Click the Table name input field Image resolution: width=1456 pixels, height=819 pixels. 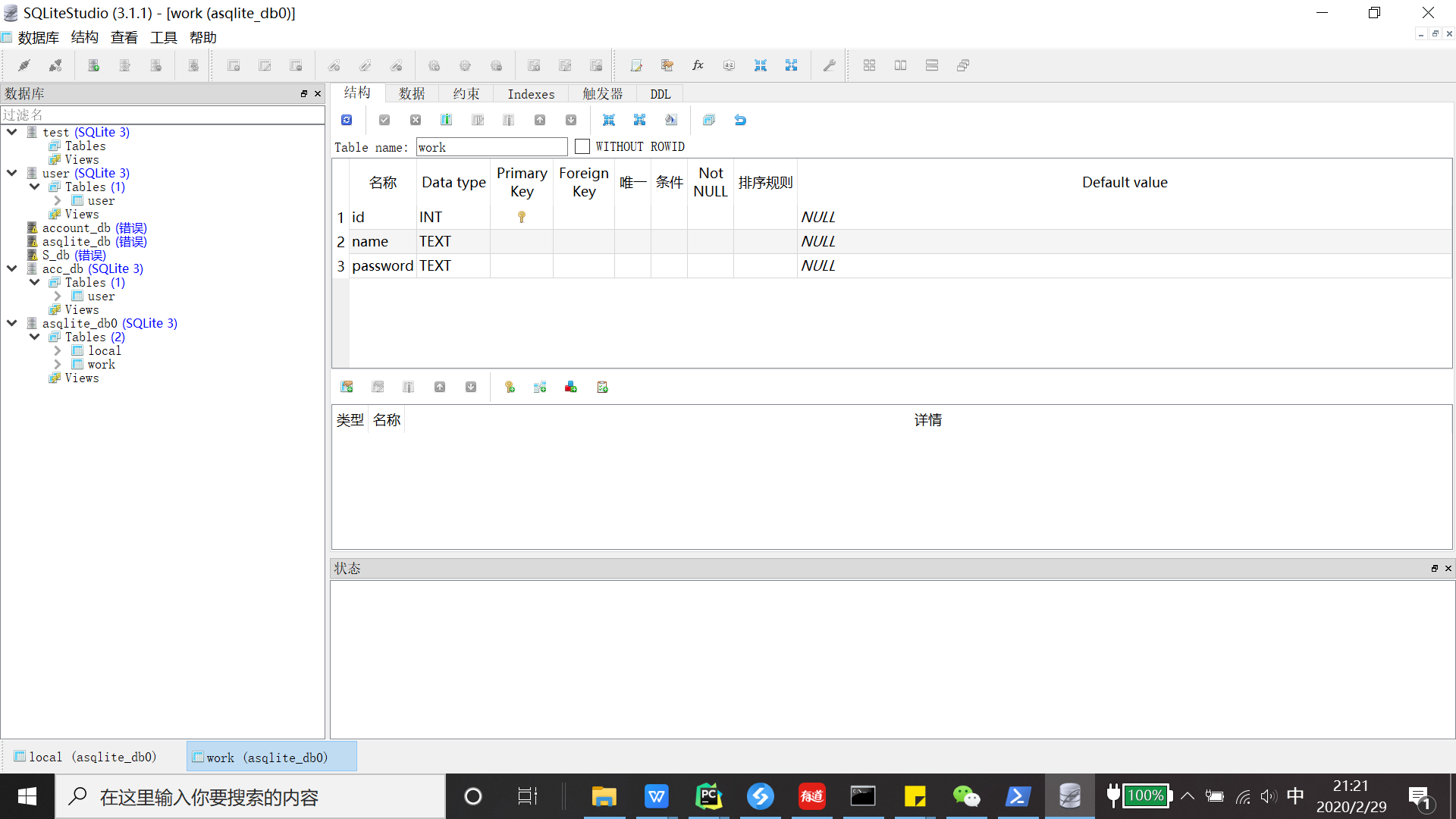(491, 147)
